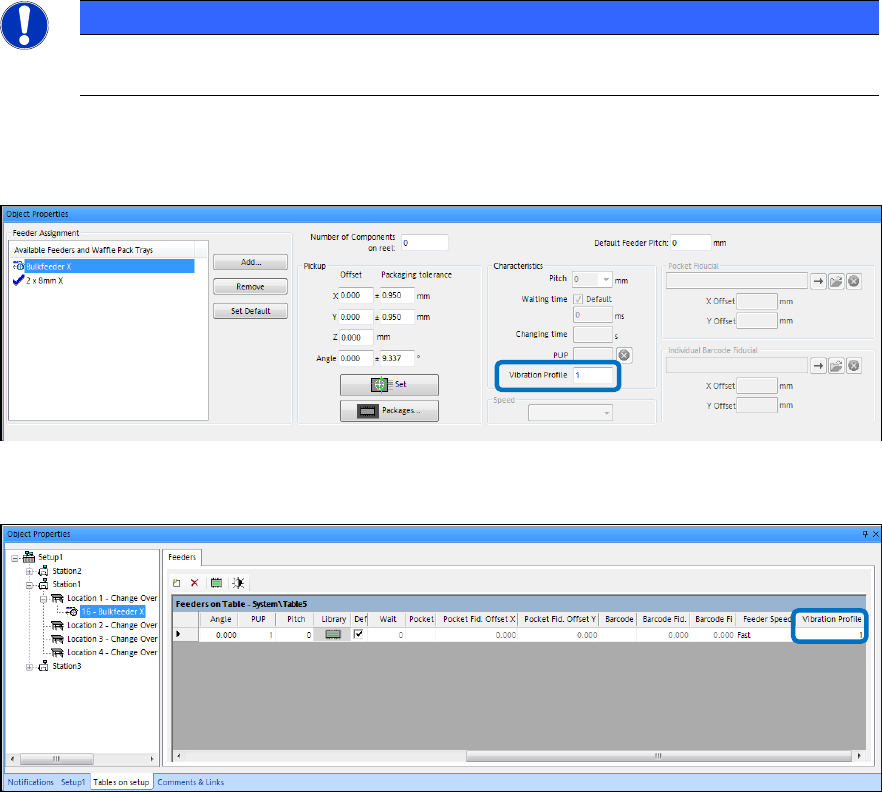Collapse the Station1 tree node
Screen dimensions: 882x792
pyautogui.click(x=31, y=584)
